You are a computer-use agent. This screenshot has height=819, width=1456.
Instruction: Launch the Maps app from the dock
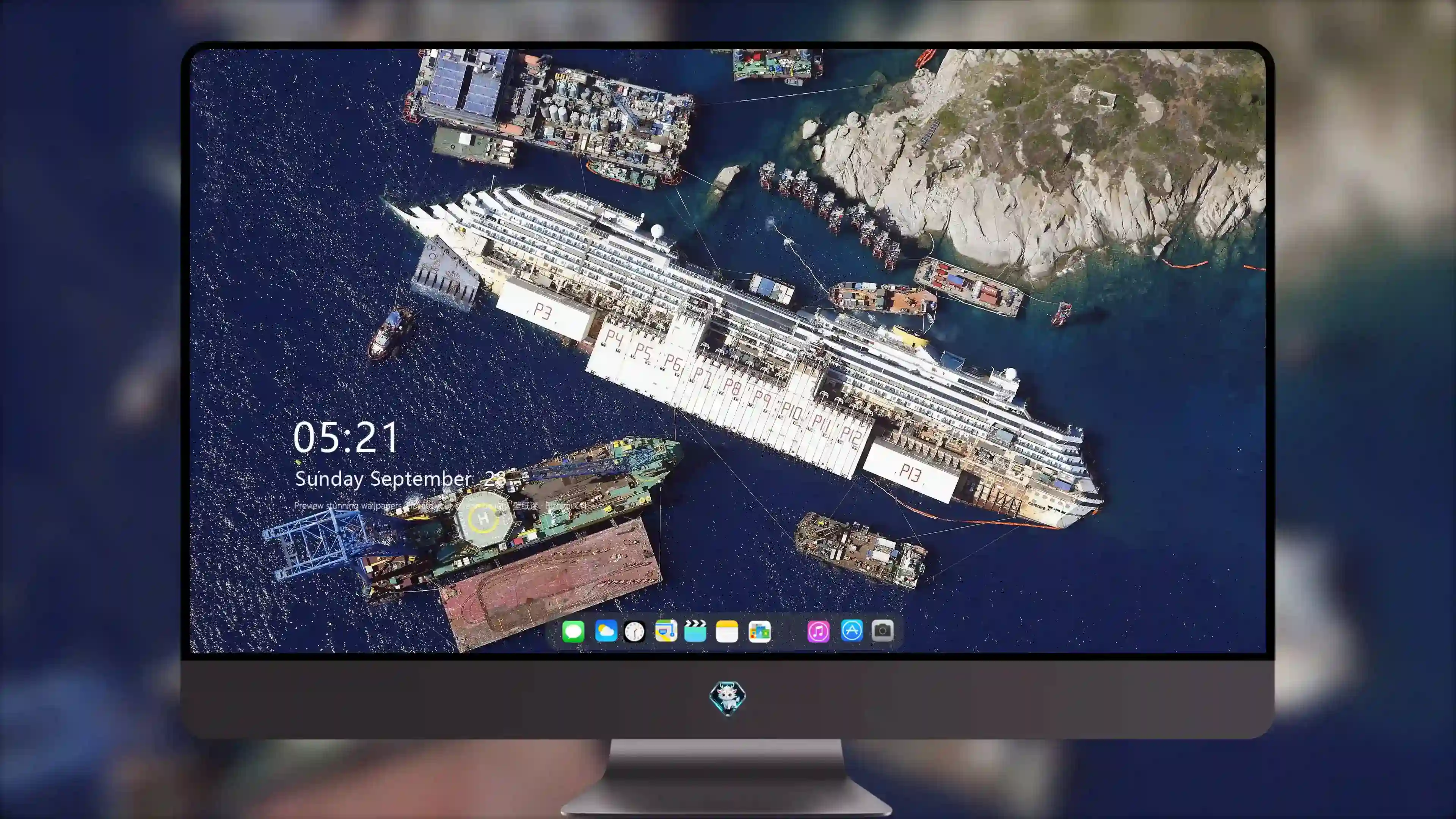(666, 631)
